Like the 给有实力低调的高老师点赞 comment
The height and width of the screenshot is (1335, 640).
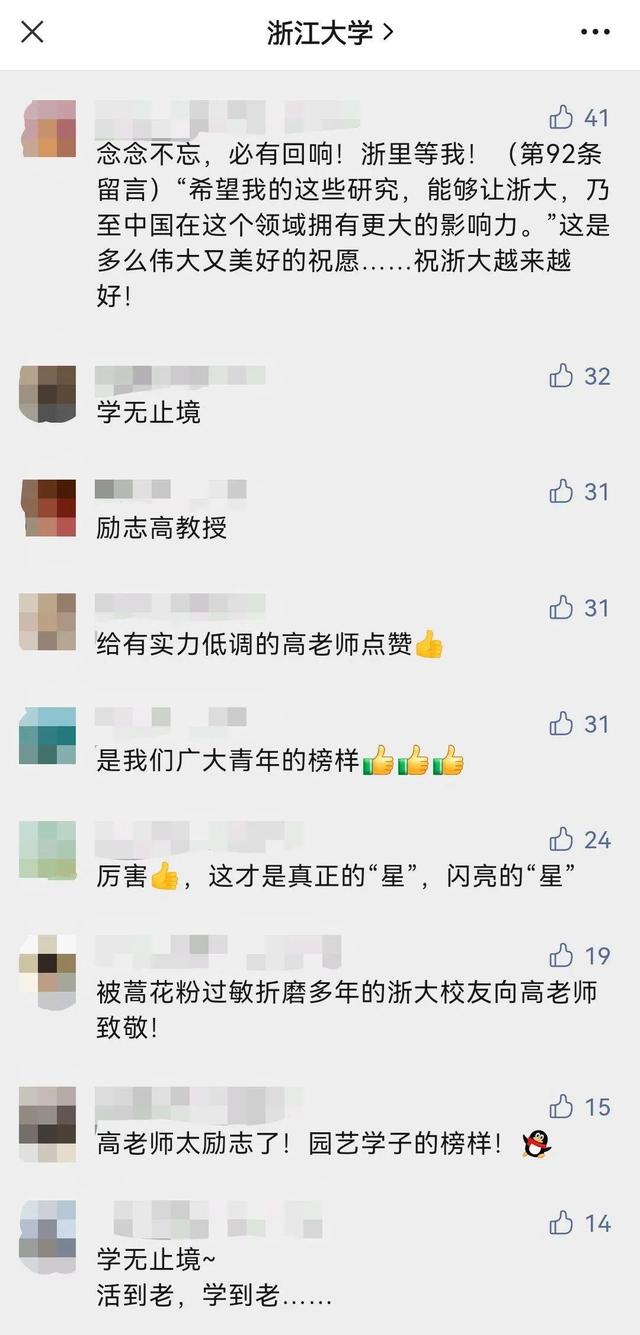[562, 608]
